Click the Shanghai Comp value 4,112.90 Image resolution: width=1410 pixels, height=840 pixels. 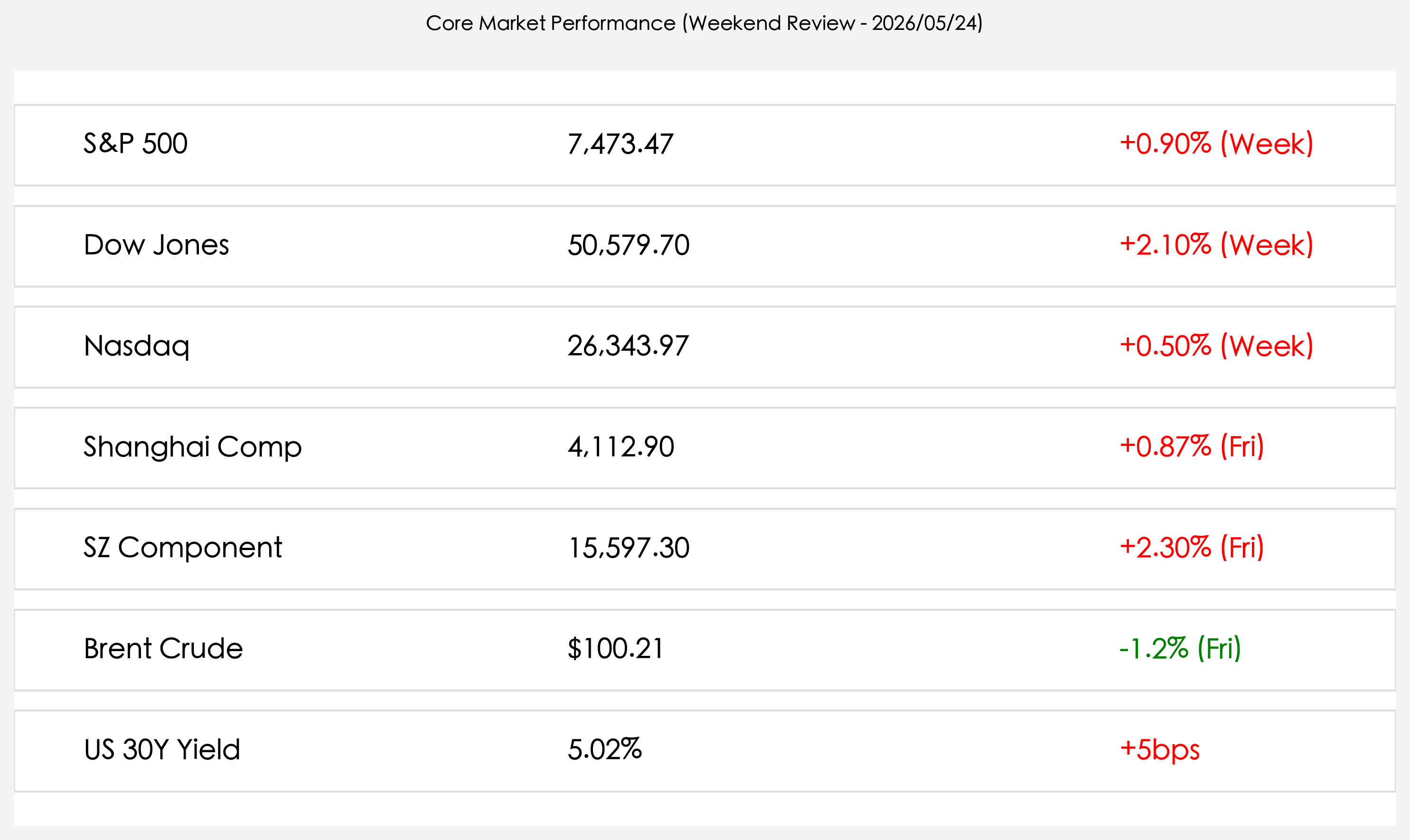tap(620, 447)
